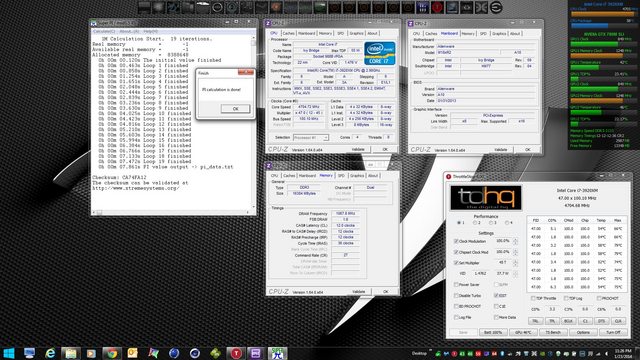Open the SPD tab in CPU-Z memory window
Viewport: 640px width, 360px height.
tap(341, 176)
